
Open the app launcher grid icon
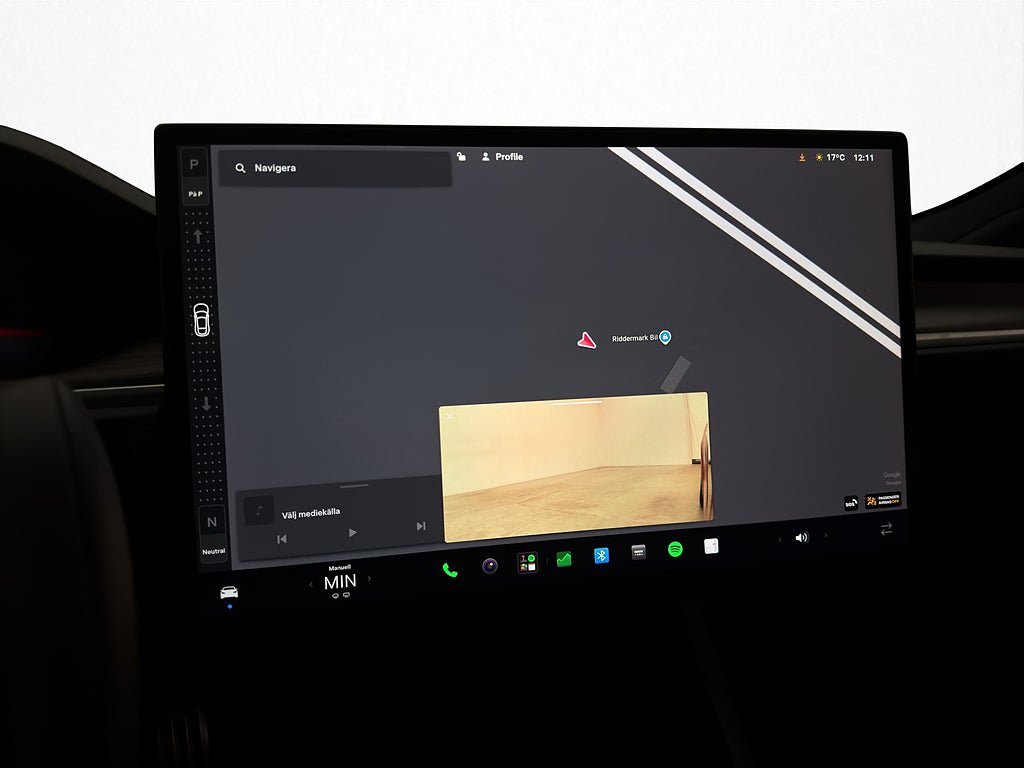pos(527,562)
